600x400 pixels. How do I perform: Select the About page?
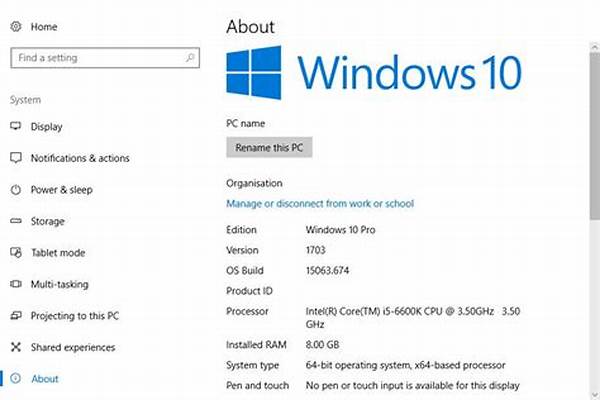click(45, 379)
